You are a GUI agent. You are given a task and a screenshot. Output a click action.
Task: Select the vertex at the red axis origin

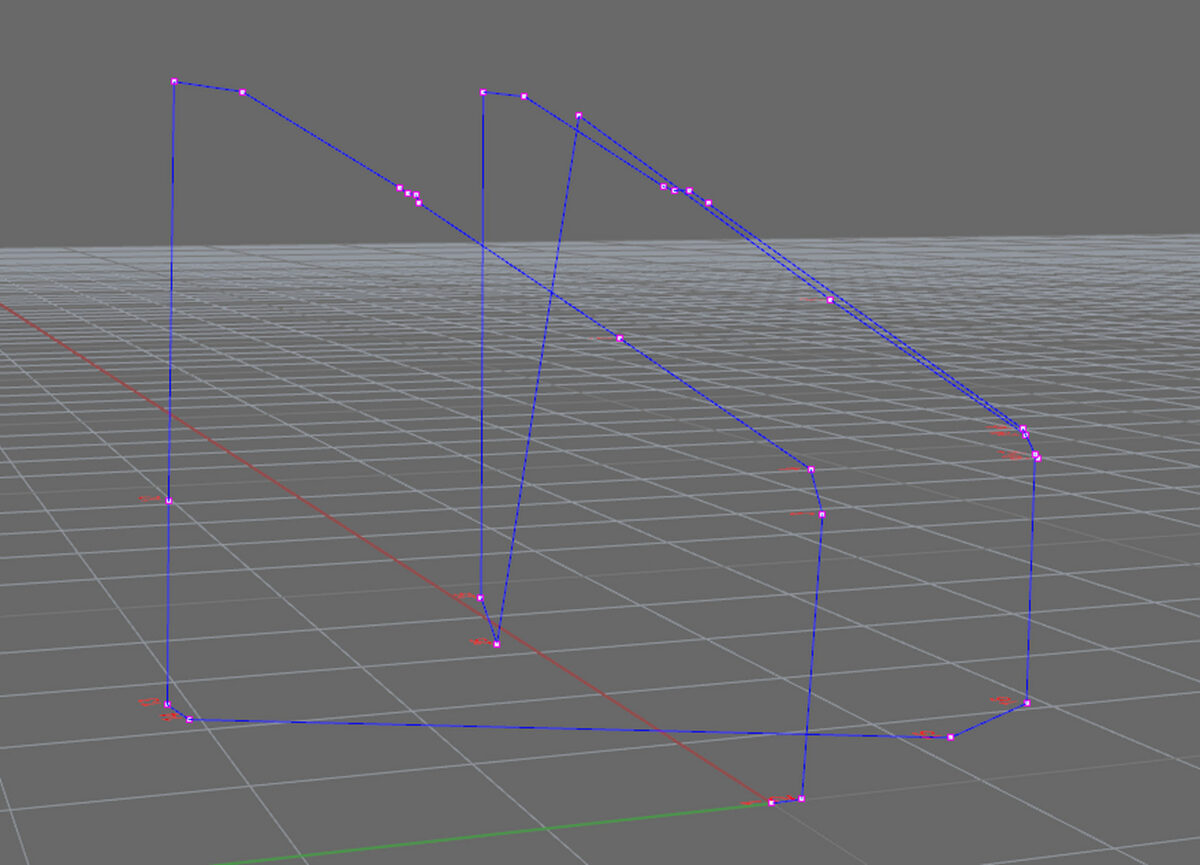(771, 802)
